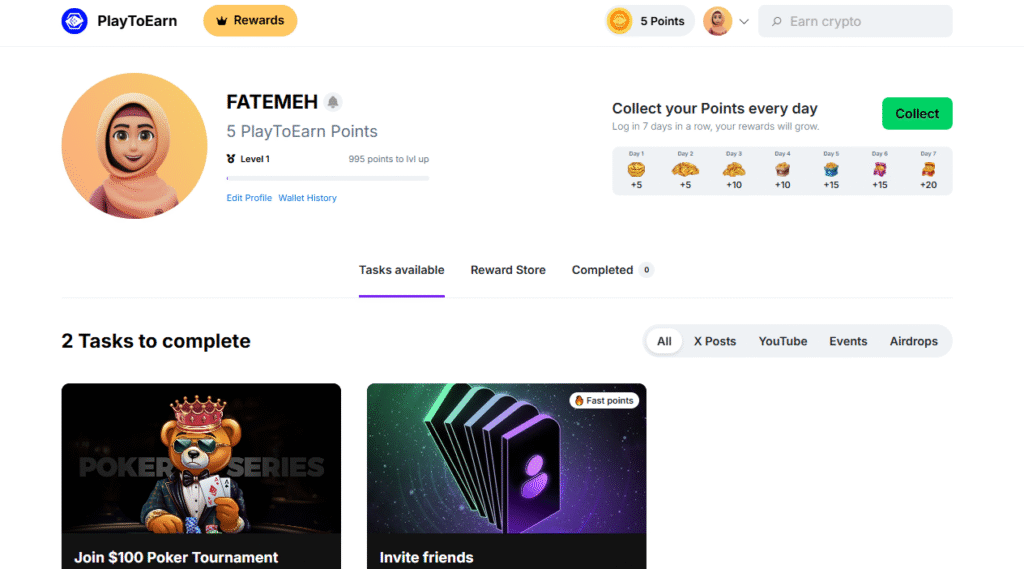Click the level progress bar

click(x=328, y=178)
